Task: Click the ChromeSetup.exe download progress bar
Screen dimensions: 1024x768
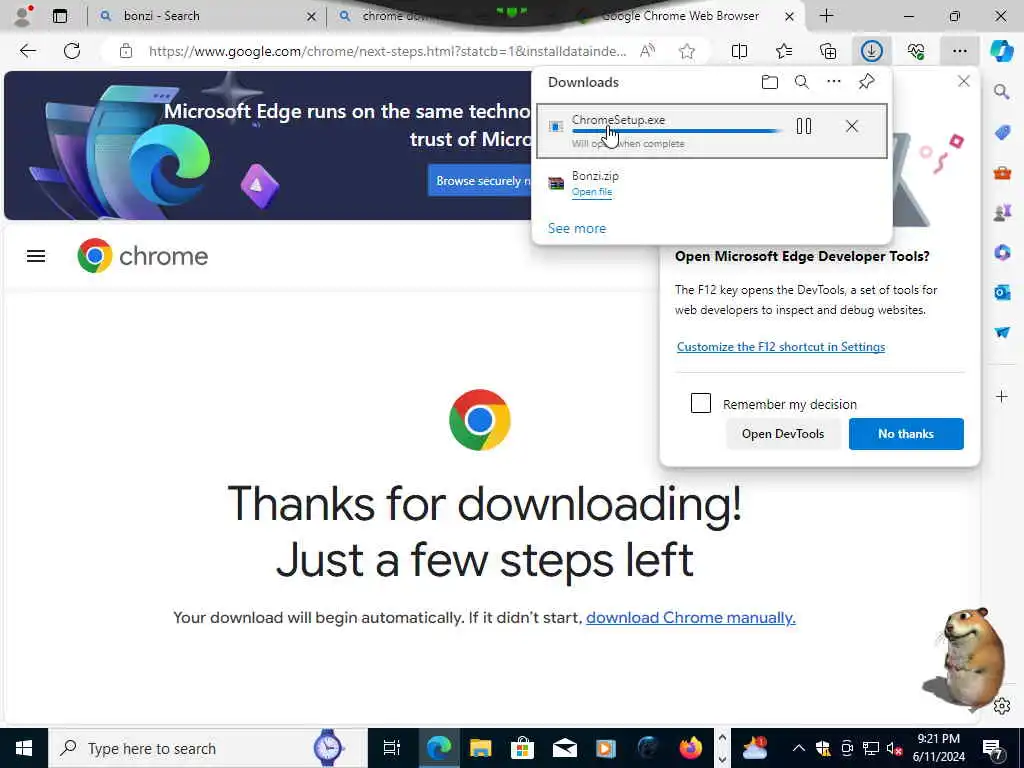Action: point(676,131)
